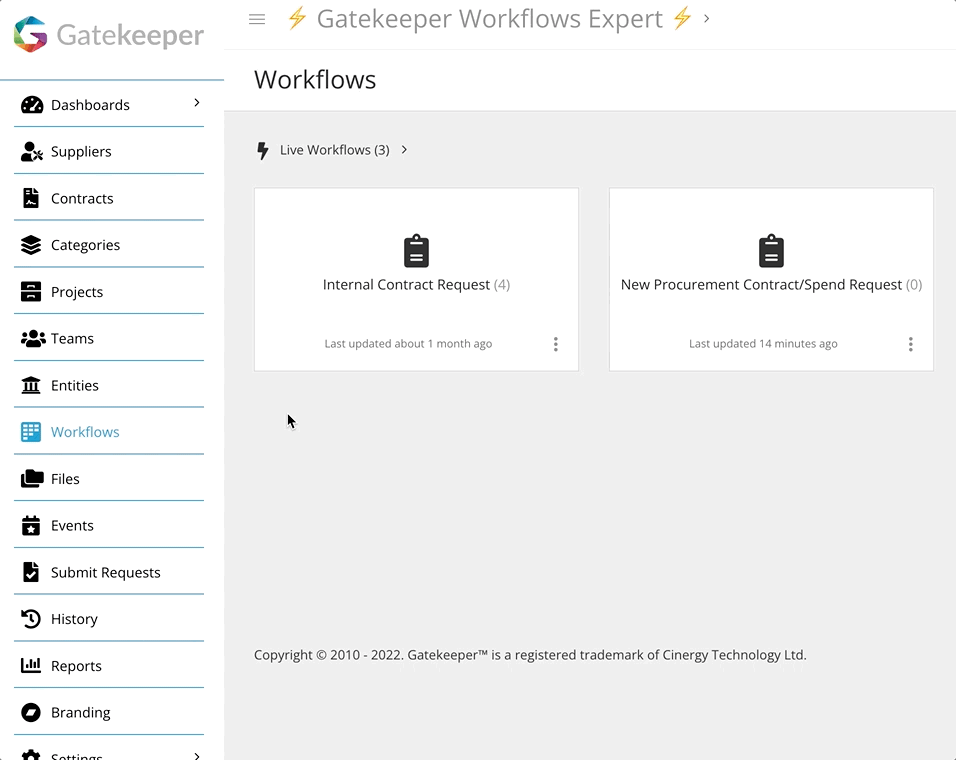Click the Live Workflows lightning bolt icon
This screenshot has height=760, width=956.
(x=263, y=151)
